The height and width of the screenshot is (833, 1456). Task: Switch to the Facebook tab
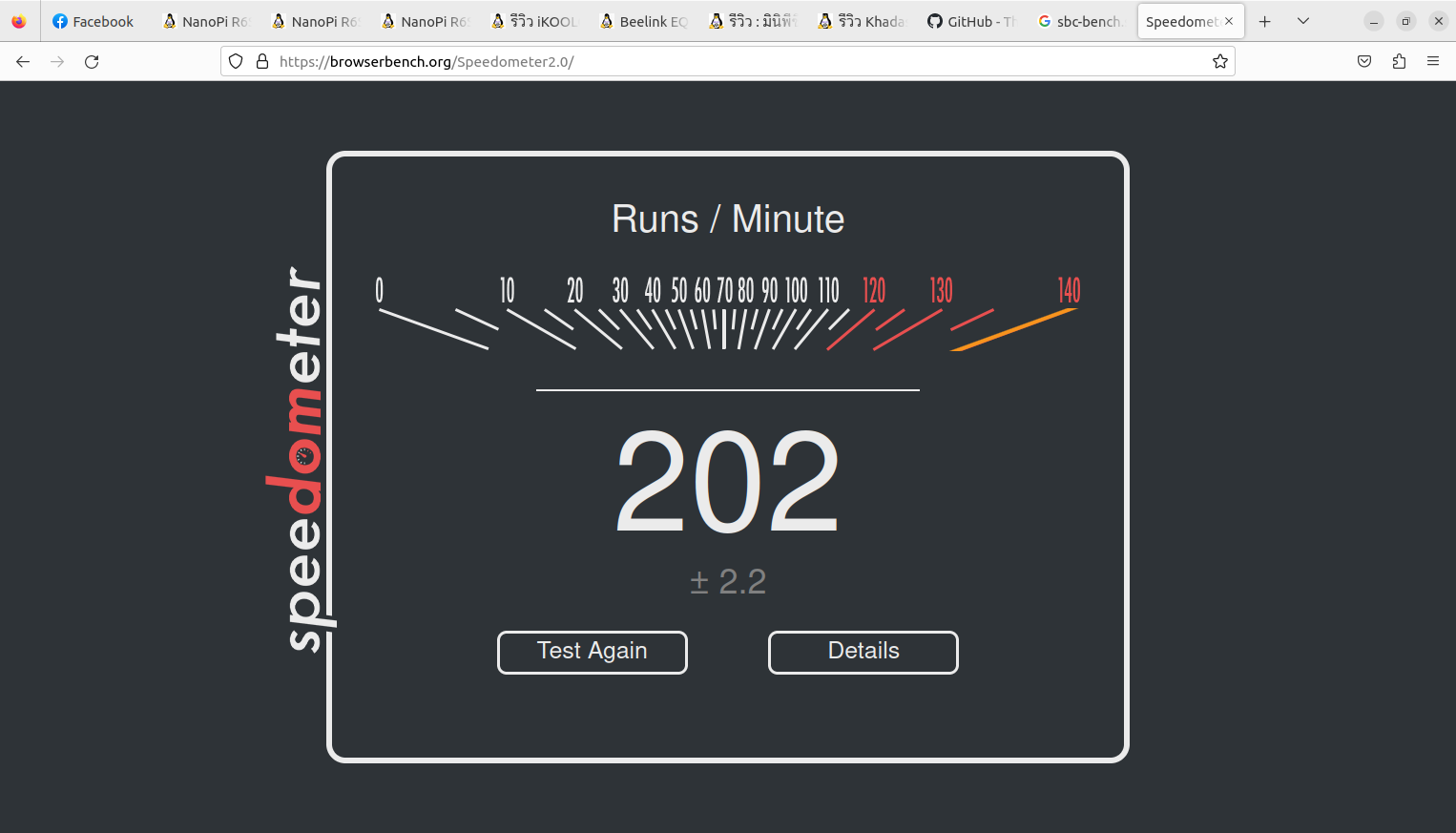(x=94, y=21)
